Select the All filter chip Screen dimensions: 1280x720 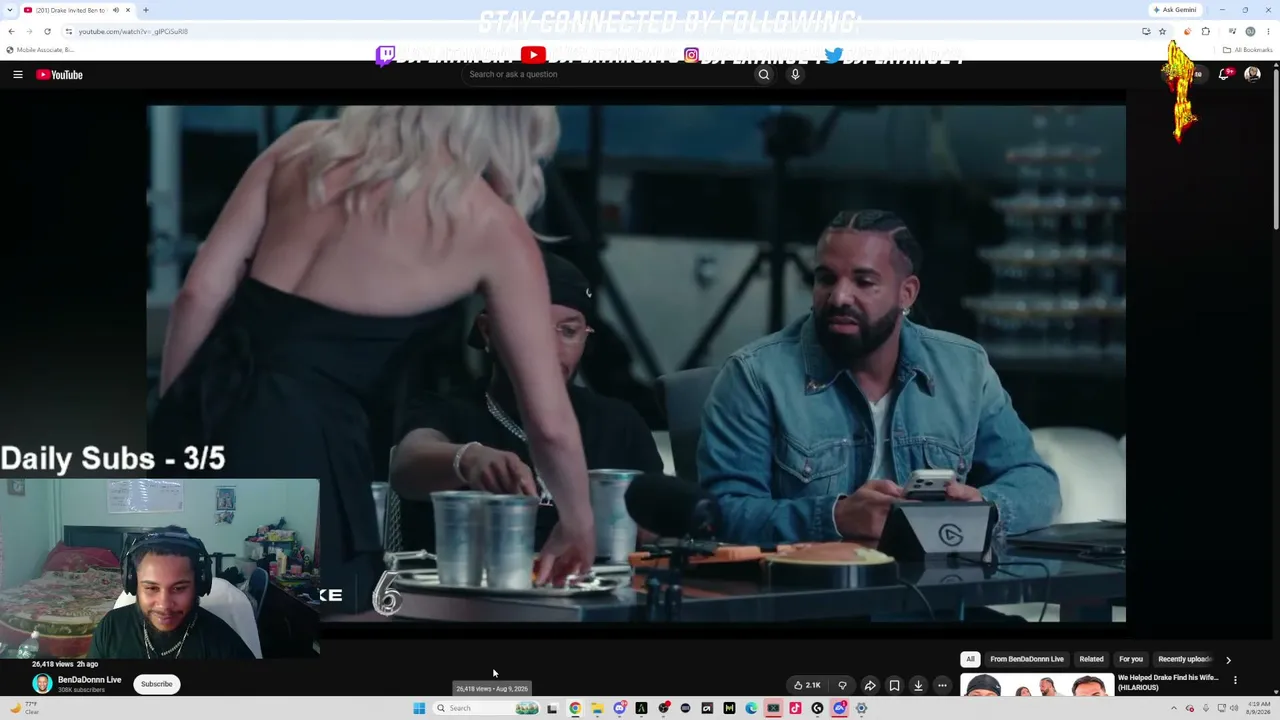970,659
